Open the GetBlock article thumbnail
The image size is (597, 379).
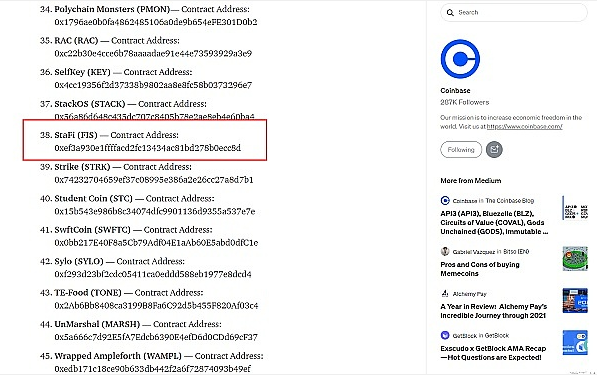click(575, 342)
